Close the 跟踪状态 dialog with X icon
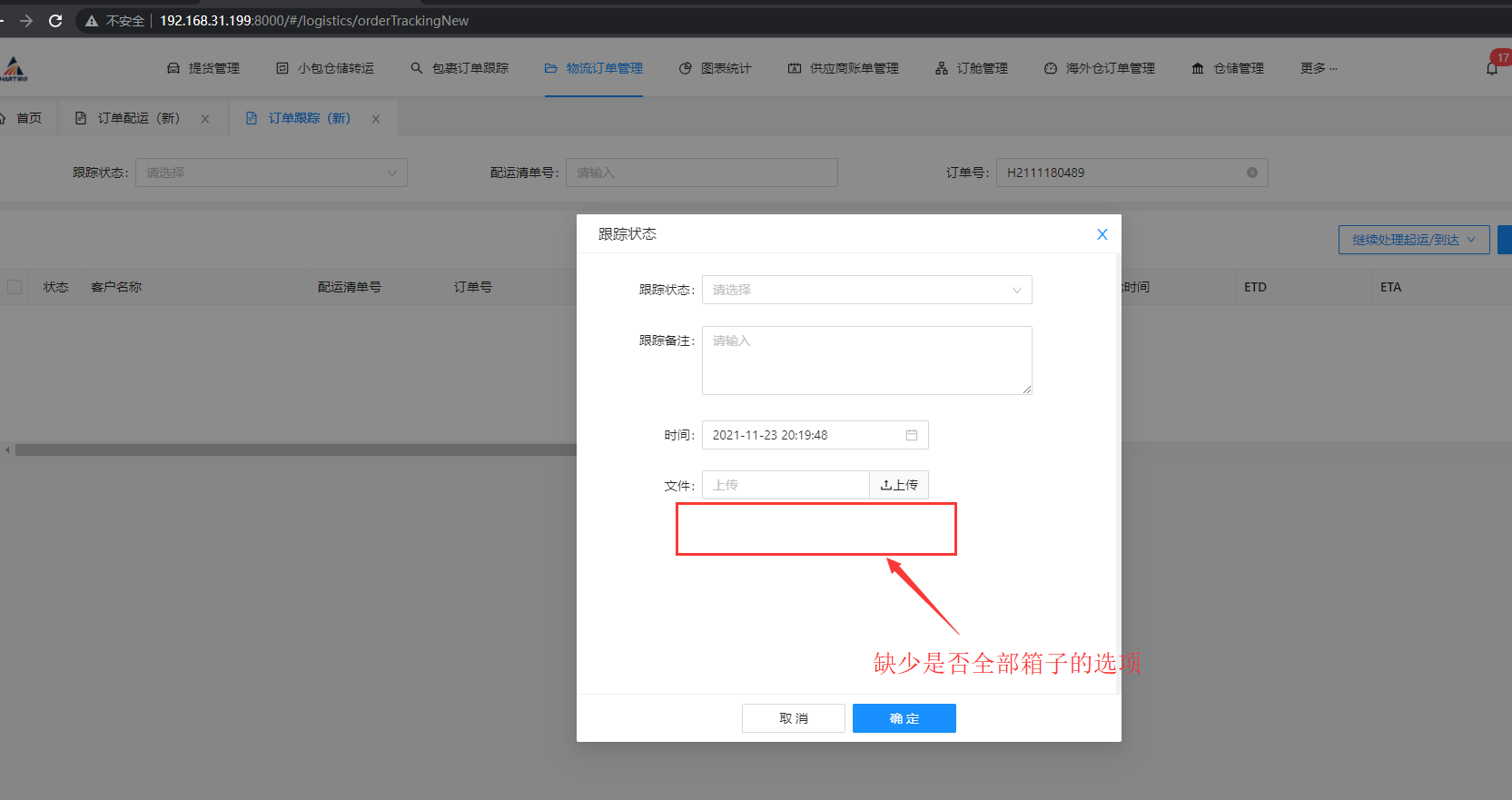The width and height of the screenshot is (1512, 800). tap(1102, 234)
